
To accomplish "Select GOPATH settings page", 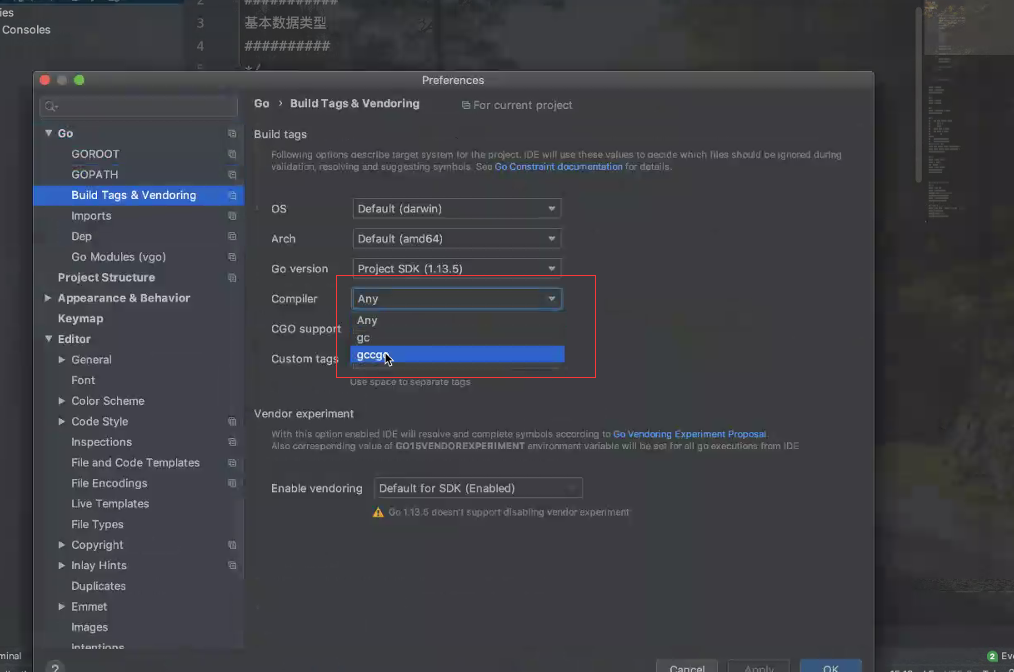I will [x=94, y=175].
